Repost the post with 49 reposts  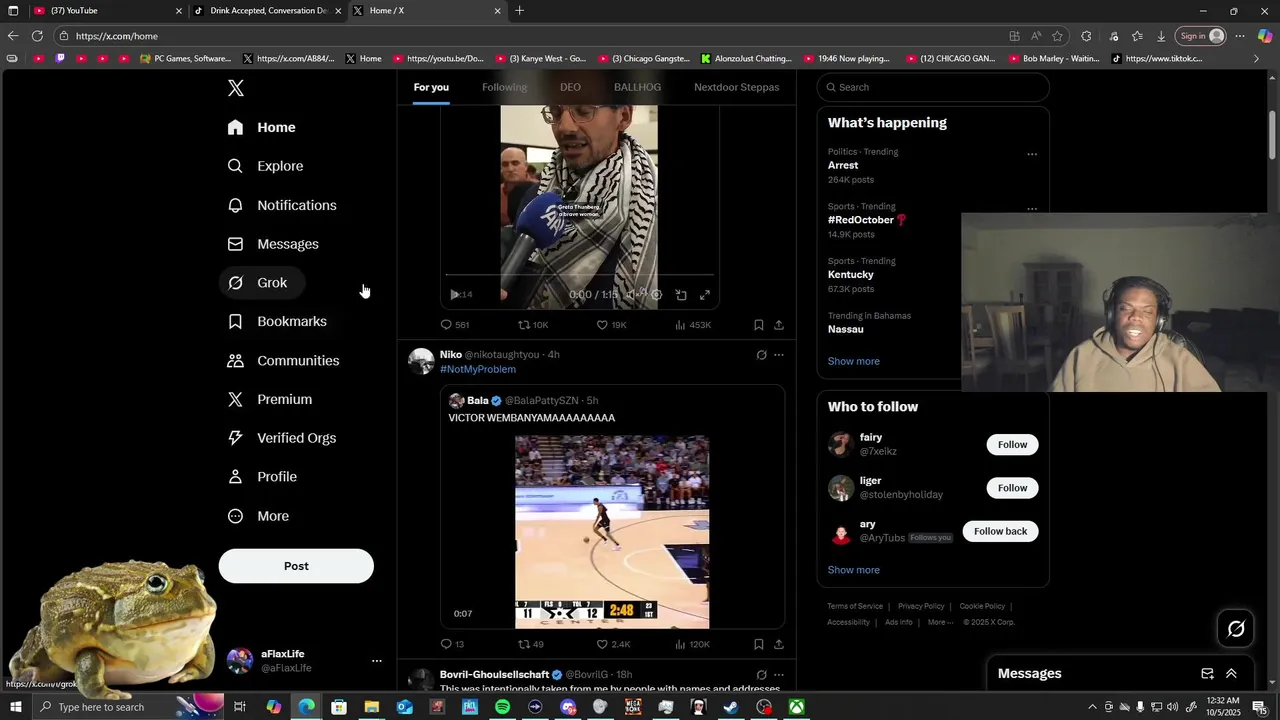click(x=531, y=645)
